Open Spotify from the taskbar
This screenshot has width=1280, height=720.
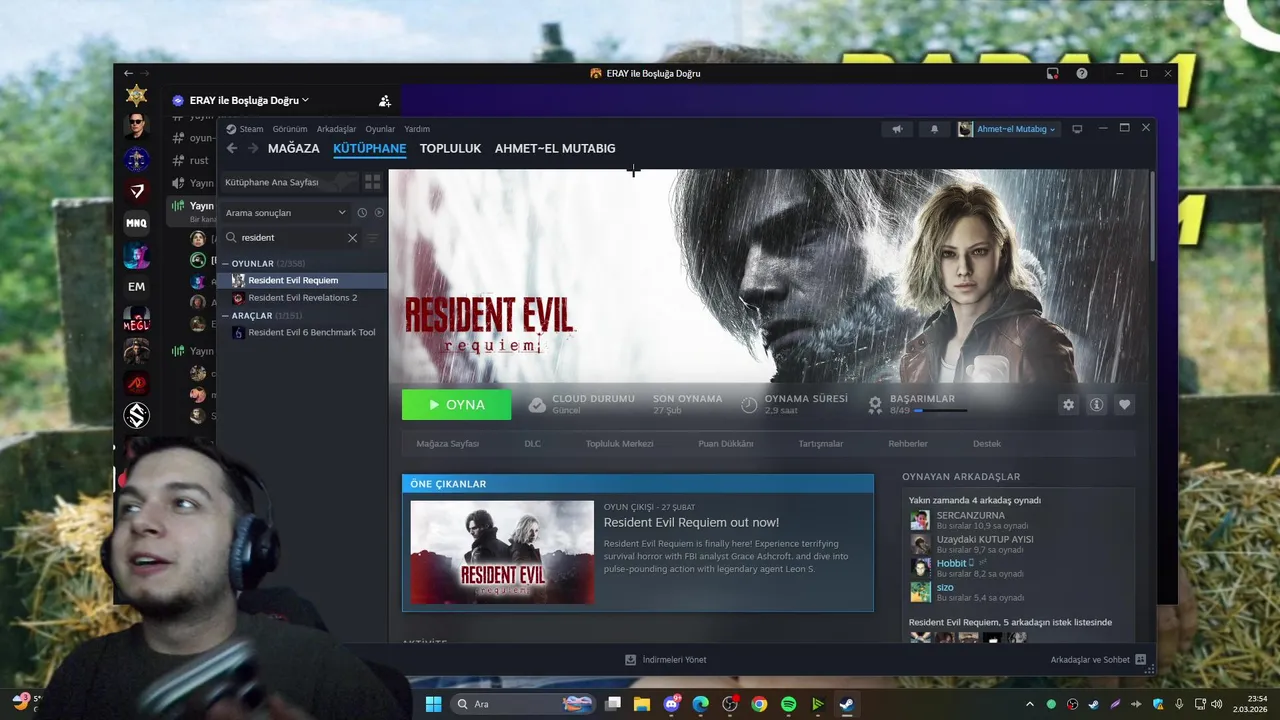[788, 704]
